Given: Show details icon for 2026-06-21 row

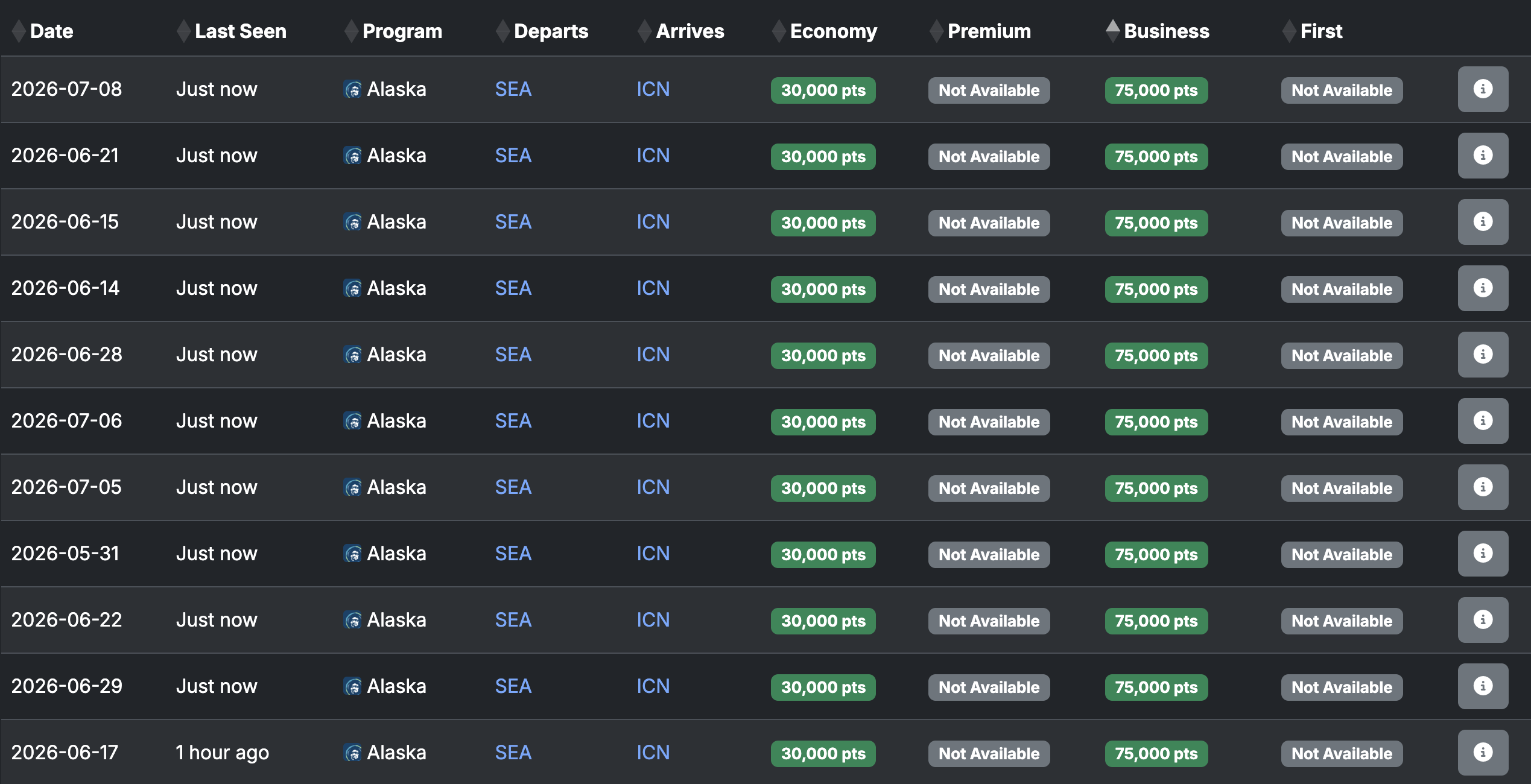Looking at the screenshot, I should click(x=1482, y=156).
